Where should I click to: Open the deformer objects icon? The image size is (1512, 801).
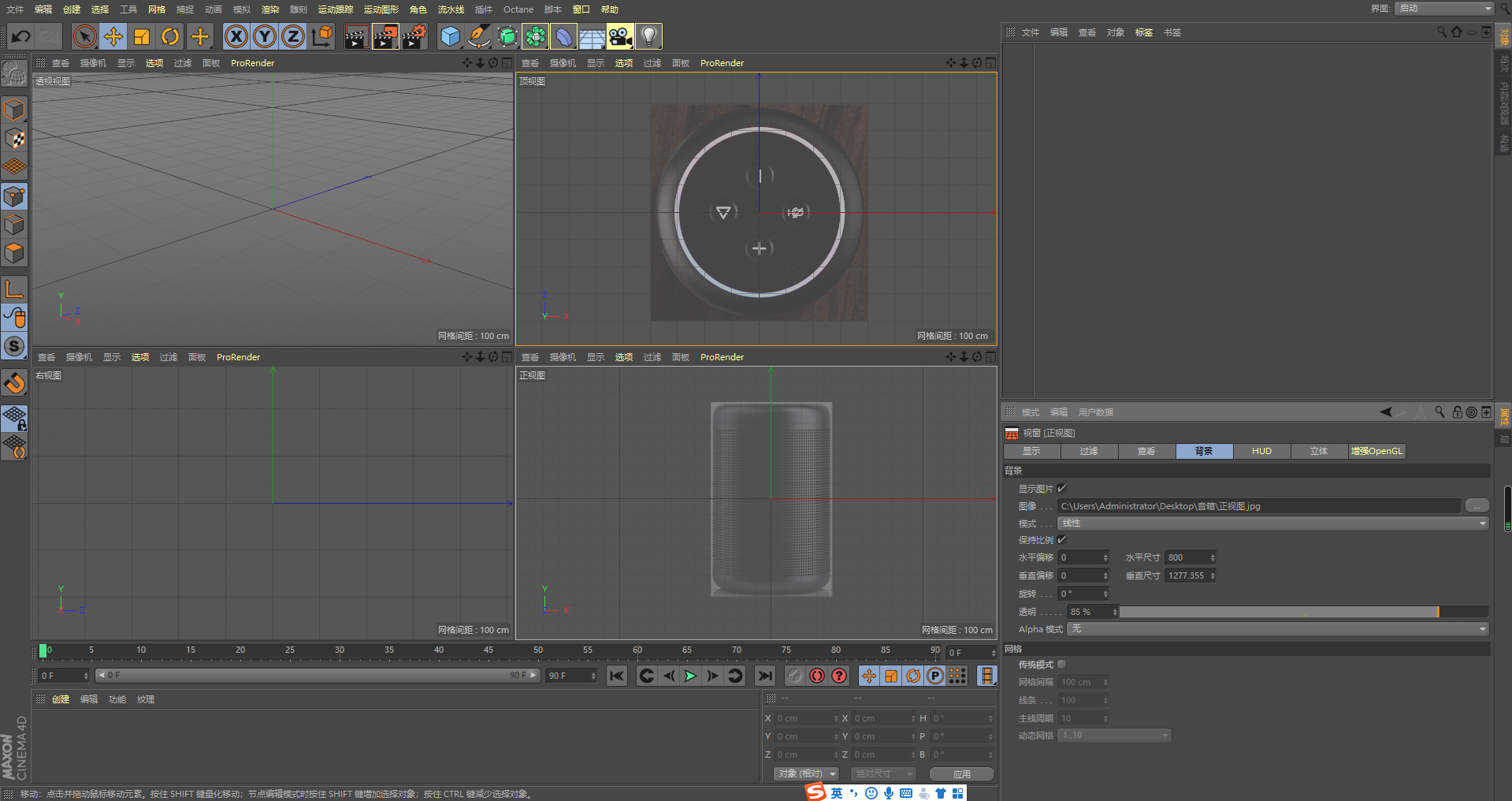click(563, 36)
